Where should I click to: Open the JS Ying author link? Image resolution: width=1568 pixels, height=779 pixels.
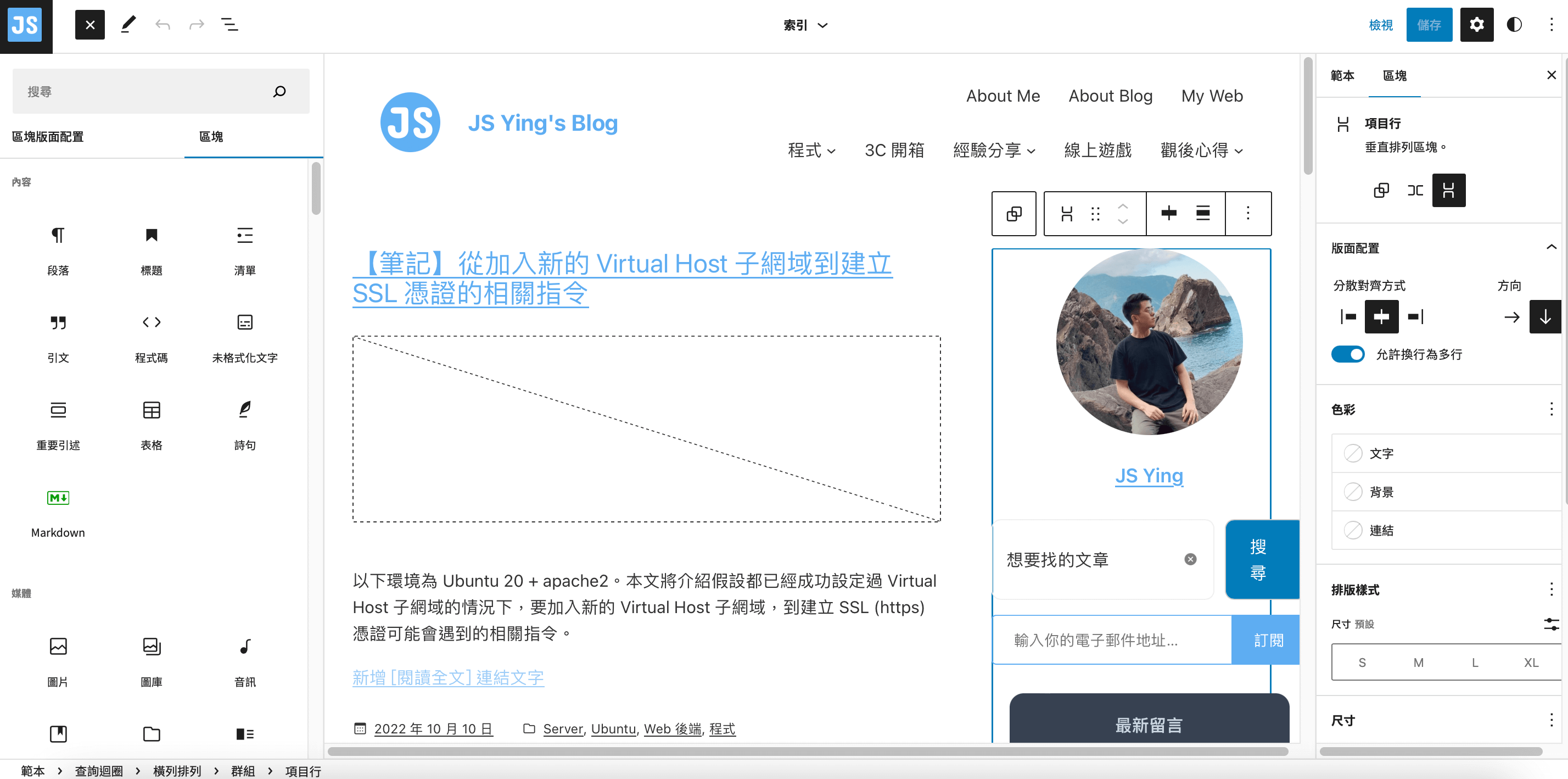click(x=1149, y=475)
